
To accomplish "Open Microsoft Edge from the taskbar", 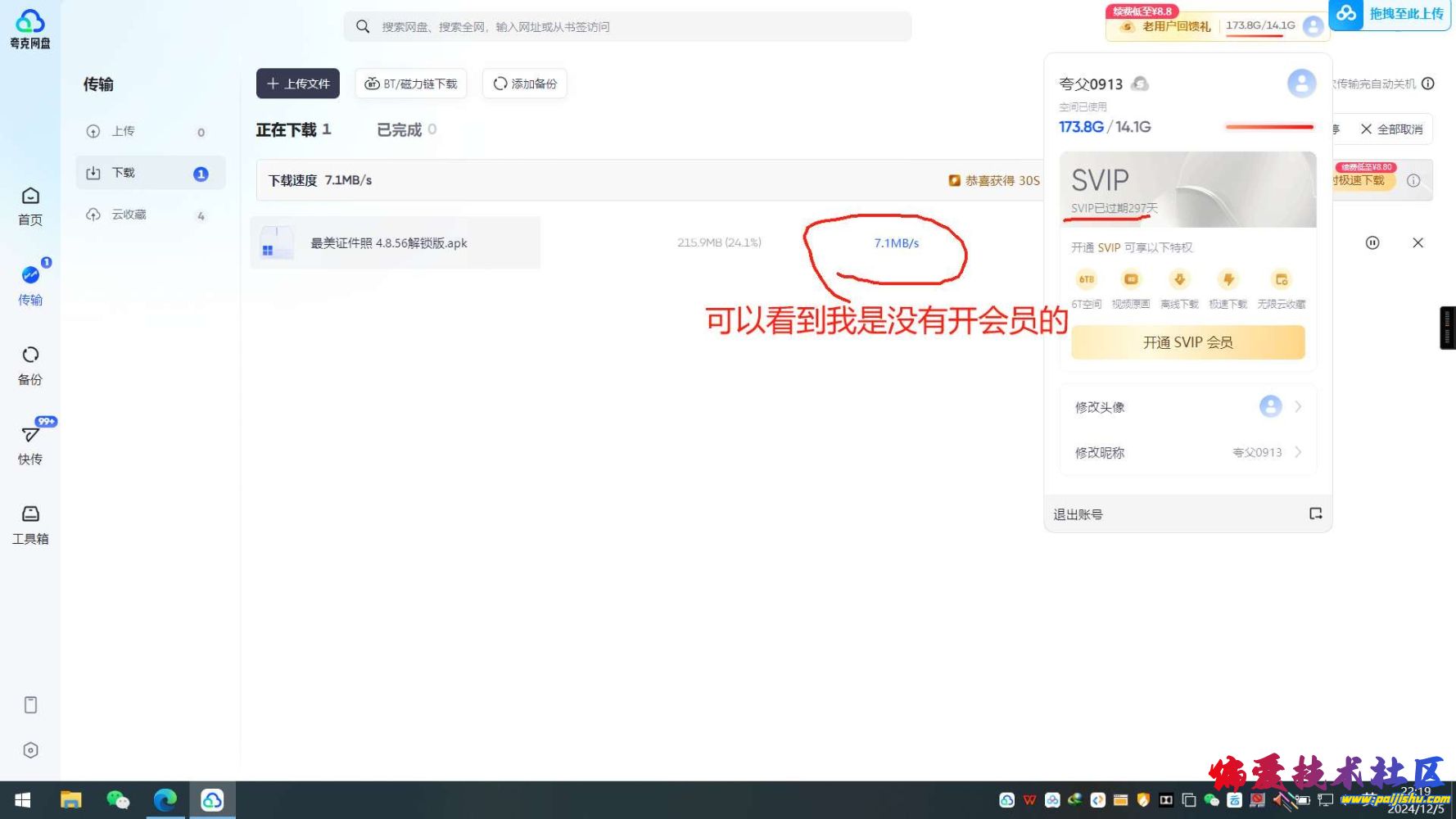I will 165,799.
